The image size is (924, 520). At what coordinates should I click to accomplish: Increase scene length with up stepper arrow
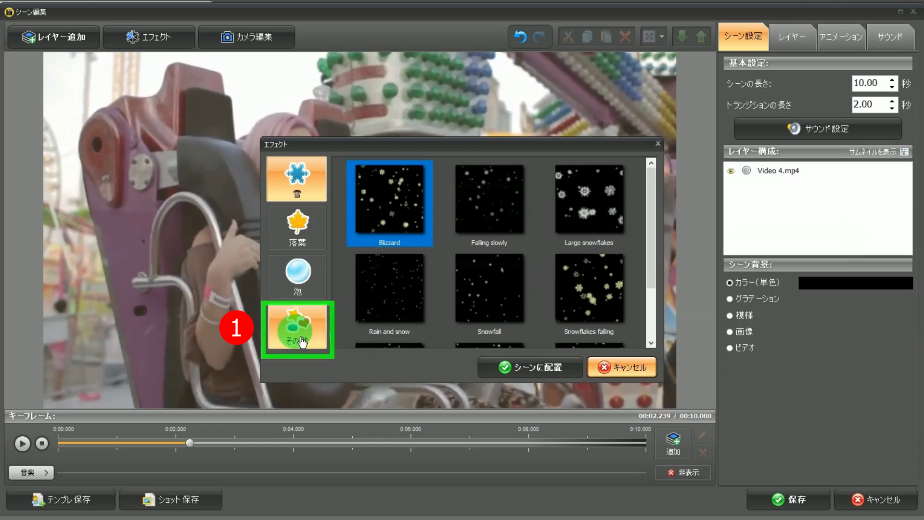click(x=892, y=79)
